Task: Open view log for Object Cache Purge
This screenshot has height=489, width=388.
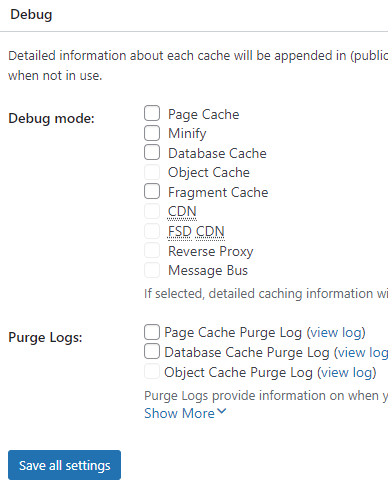Action: pos(347,372)
